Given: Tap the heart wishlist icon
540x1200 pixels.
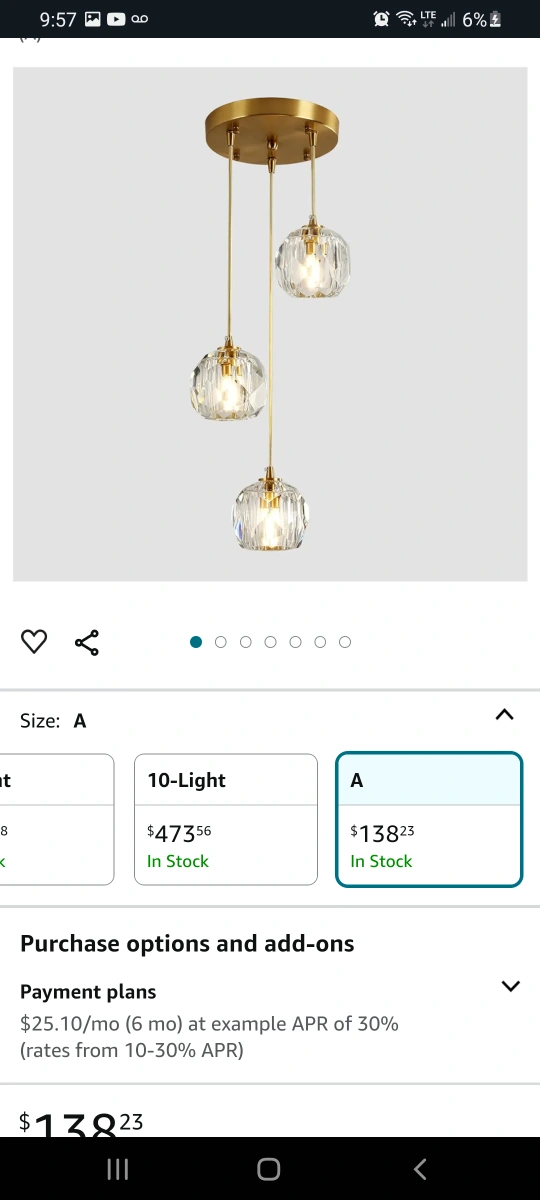Looking at the screenshot, I should click(34, 642).
